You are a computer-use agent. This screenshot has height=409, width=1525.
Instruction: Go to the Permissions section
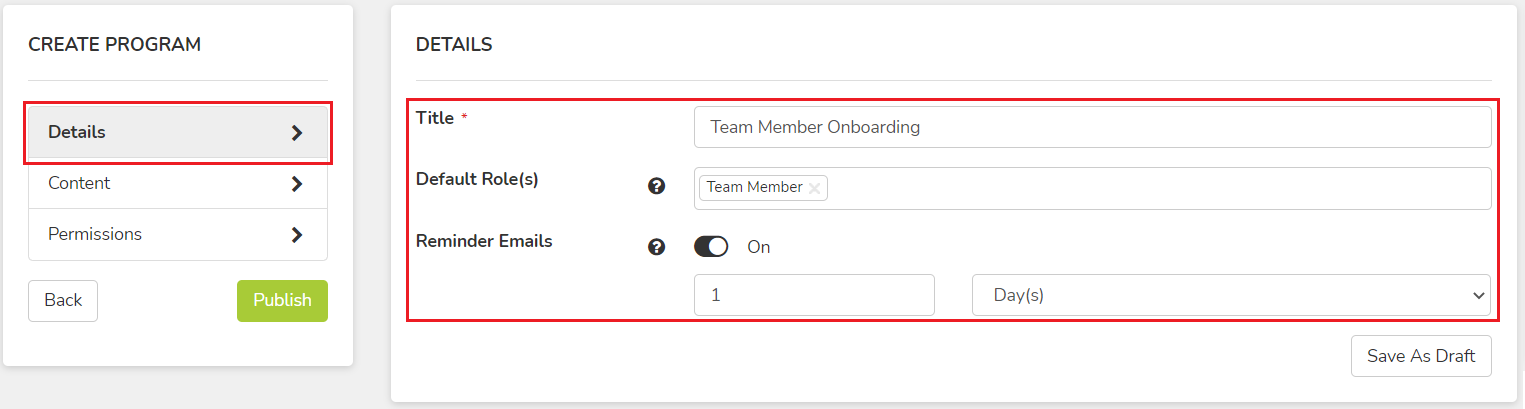(x=178, y=235)
